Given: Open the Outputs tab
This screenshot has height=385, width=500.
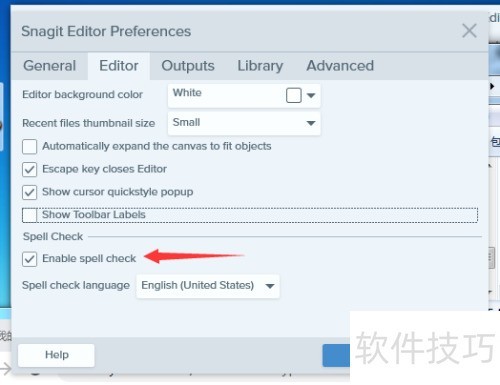Looking at the screenshot, I should click(x=188, y=66).
